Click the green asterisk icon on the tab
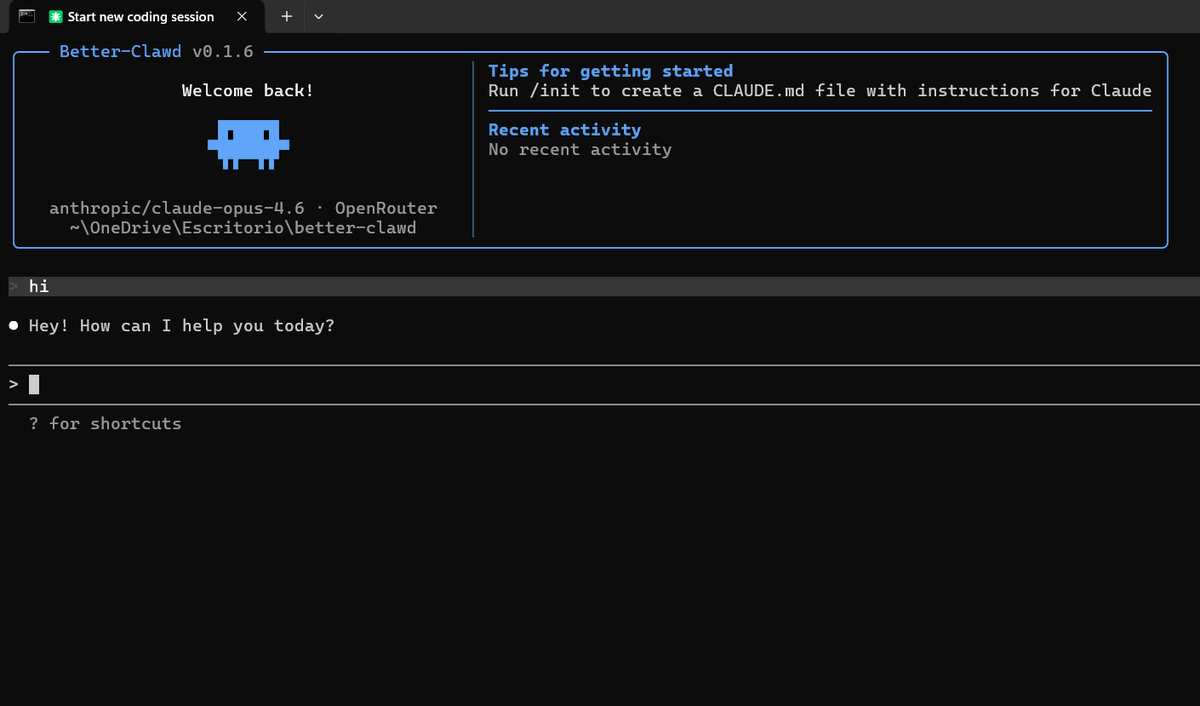Screen dimensions: 1200x706 coord(57,17)
